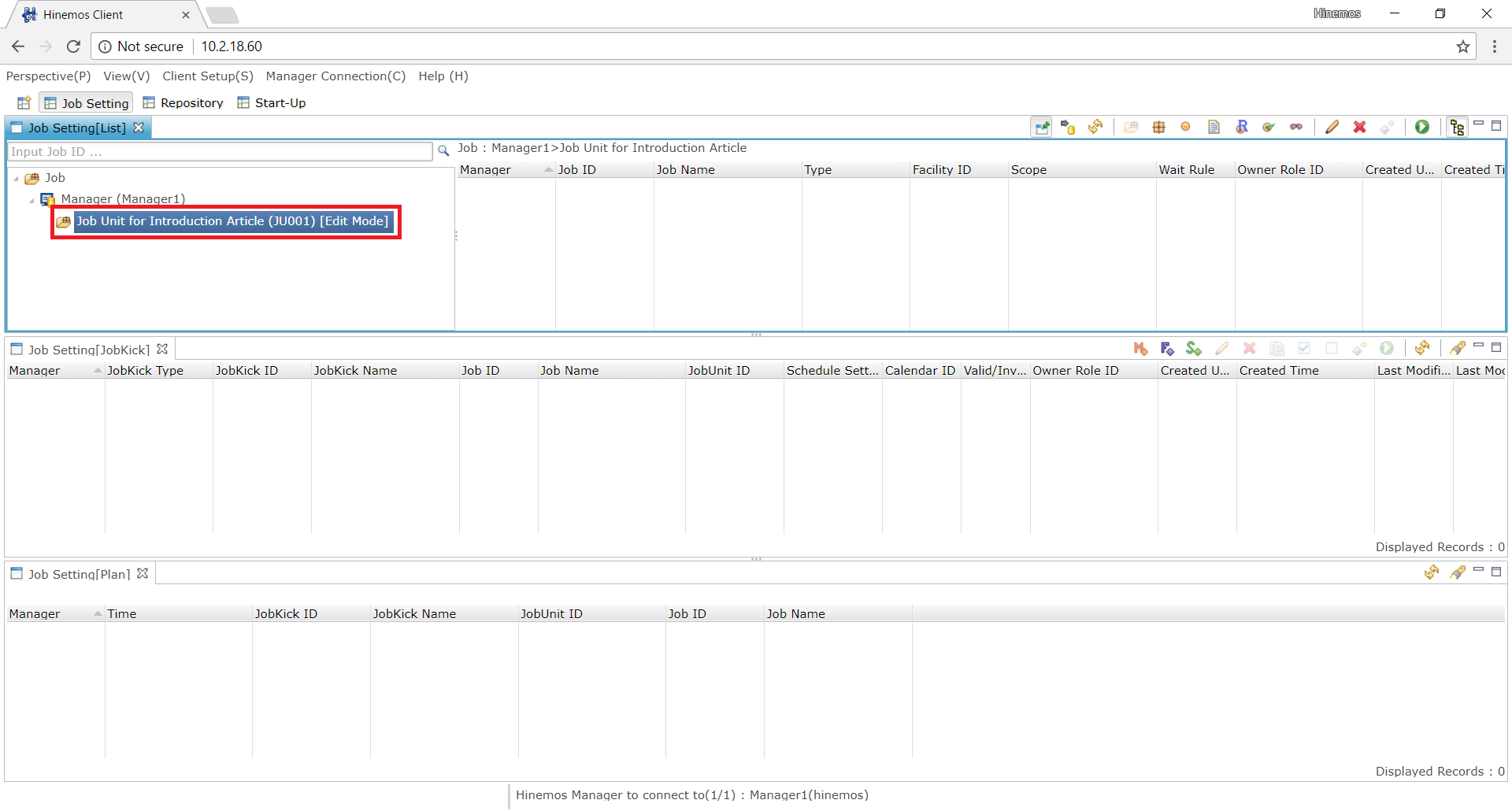Click the Create Job Unit icon
This screenshot has width=1512, height=811.
1131,128
